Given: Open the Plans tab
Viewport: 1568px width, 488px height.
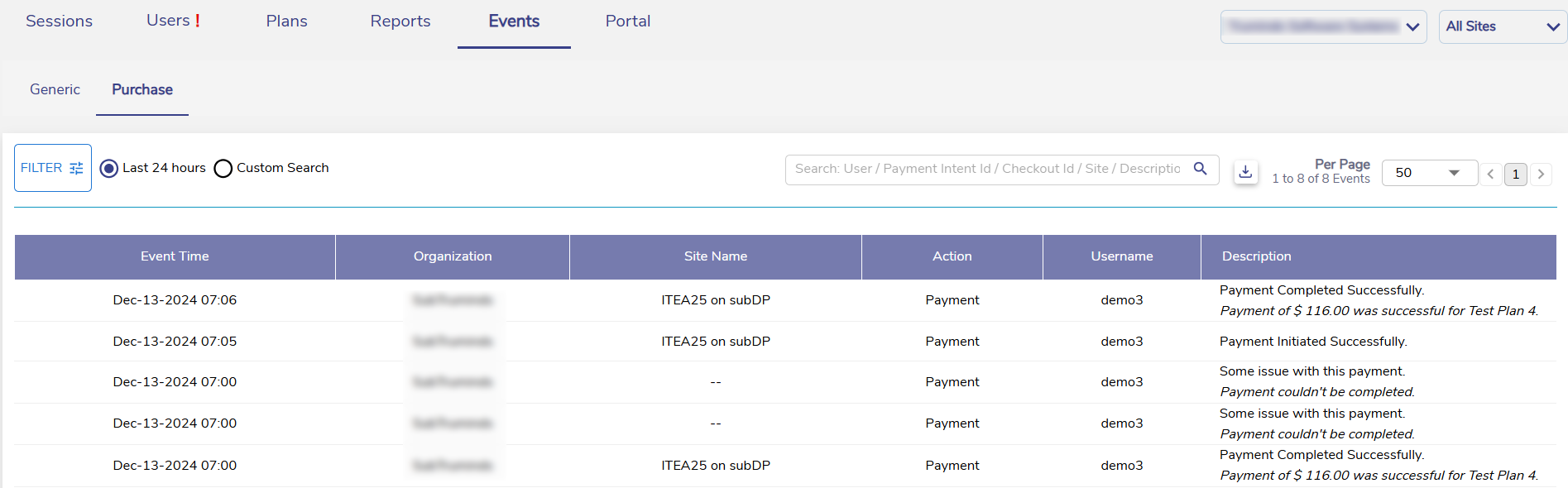Looking at the screenshot, I should [286, 22].
